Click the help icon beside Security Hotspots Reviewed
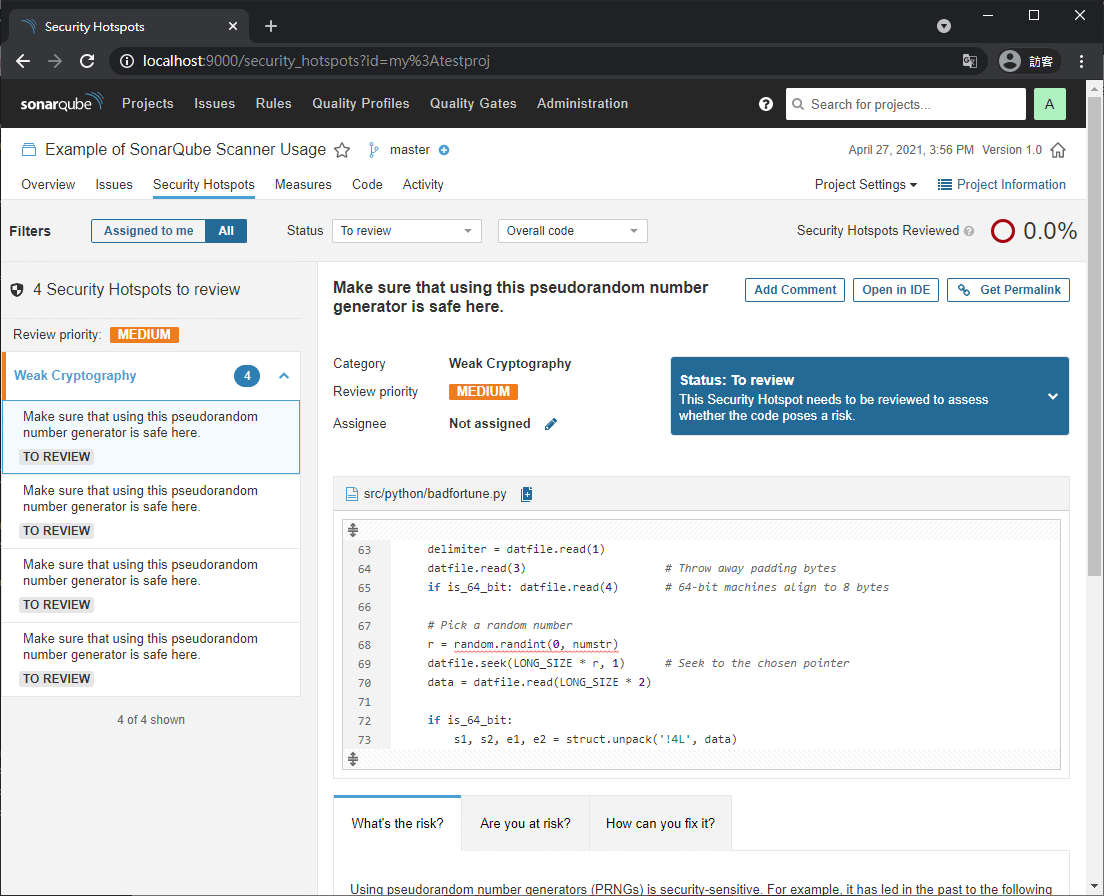1104x896 pixels. tap(969, 231)
